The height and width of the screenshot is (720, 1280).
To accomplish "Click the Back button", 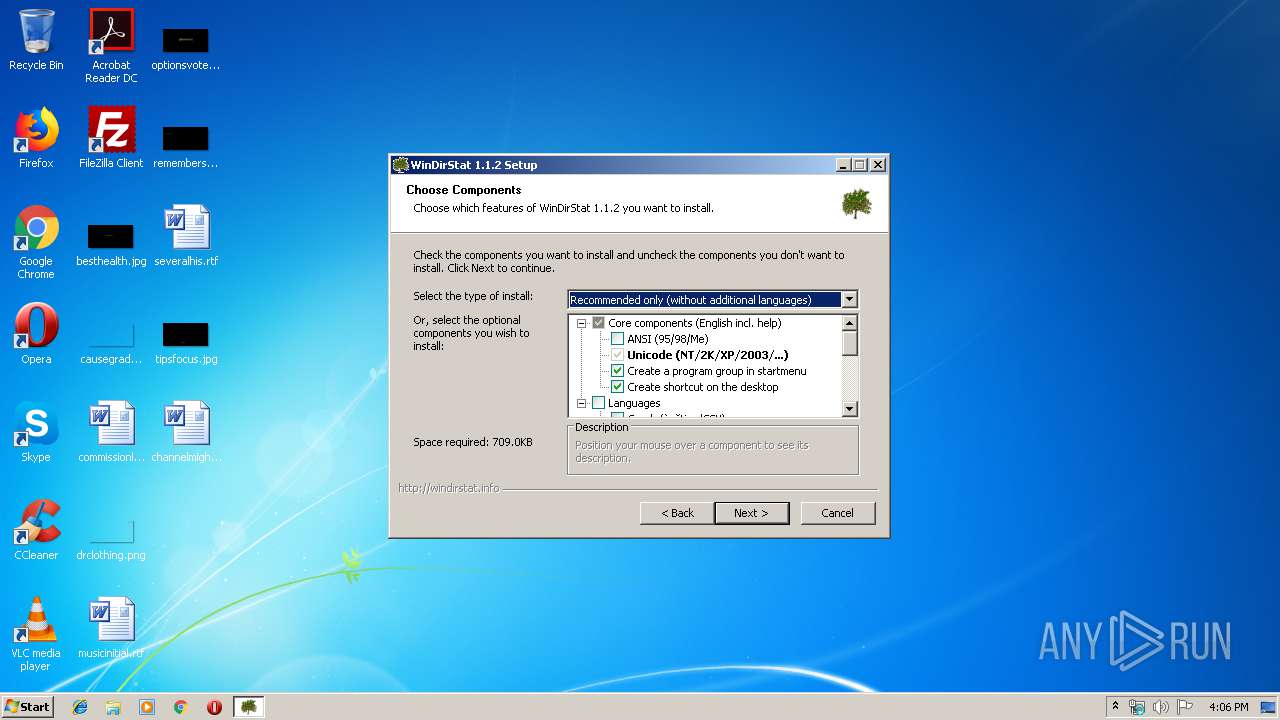I will [x=677, y=513].
